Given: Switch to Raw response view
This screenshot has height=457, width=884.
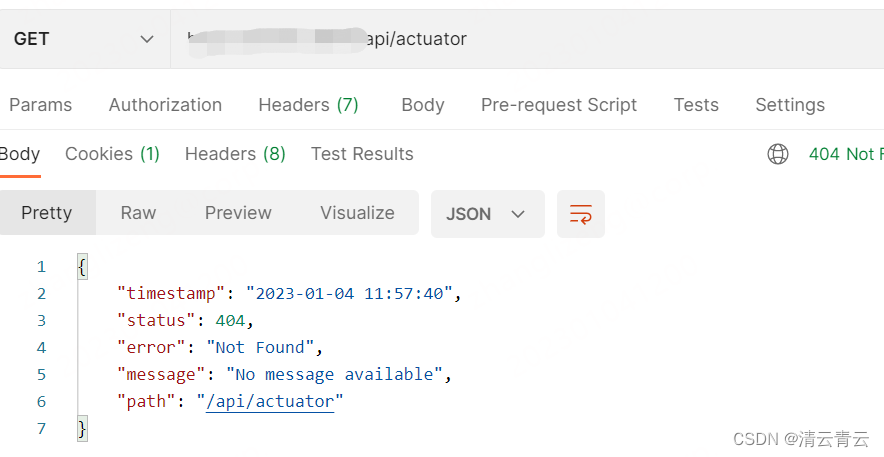Looking at the screenshot, I should coord(138,213).
